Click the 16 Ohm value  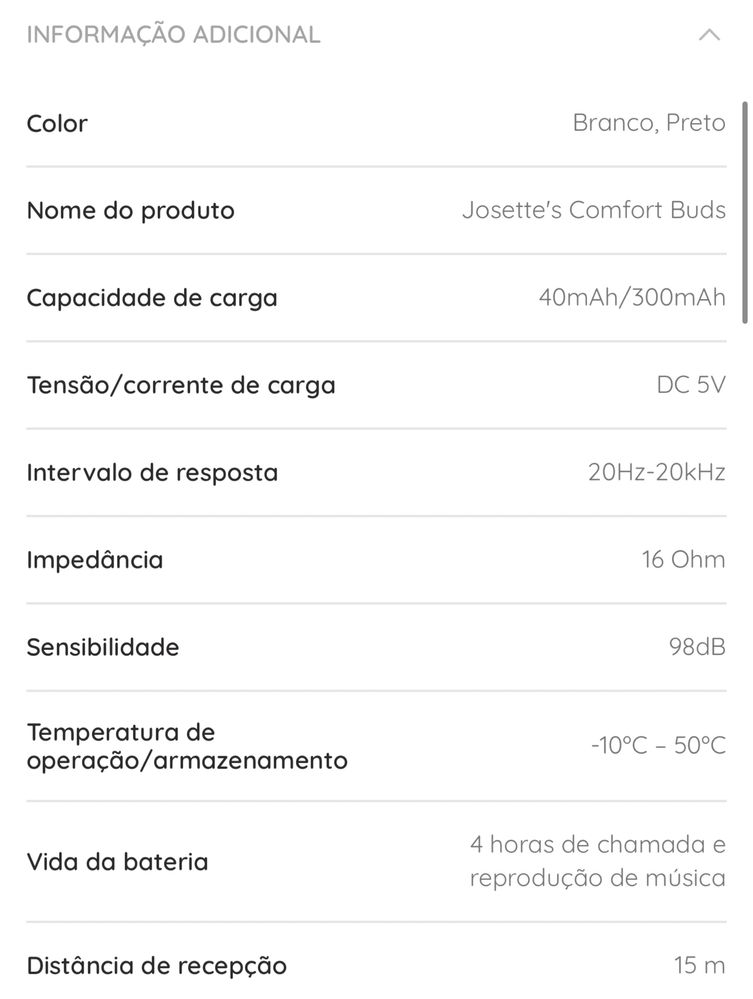pyautogui.click(x=684, y=559)
